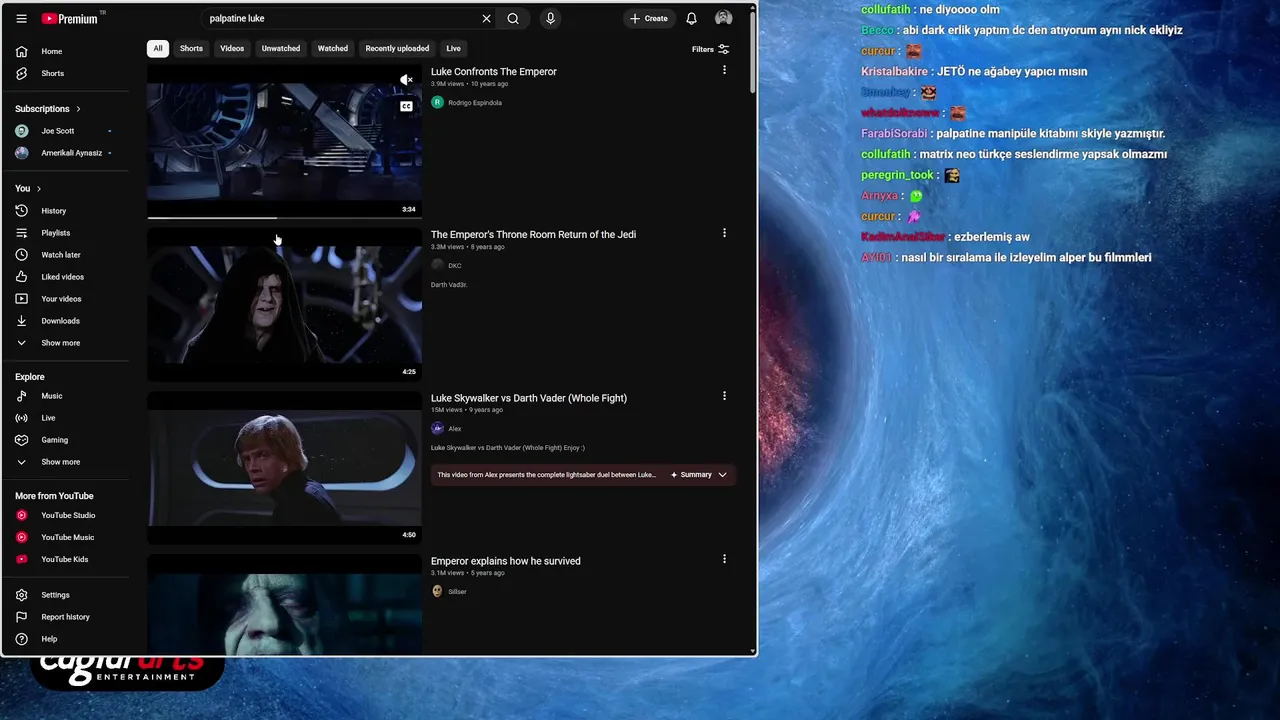This screenshot has width=1280, height=720.
Task: Click the Create button
Action: pos(649,18)
